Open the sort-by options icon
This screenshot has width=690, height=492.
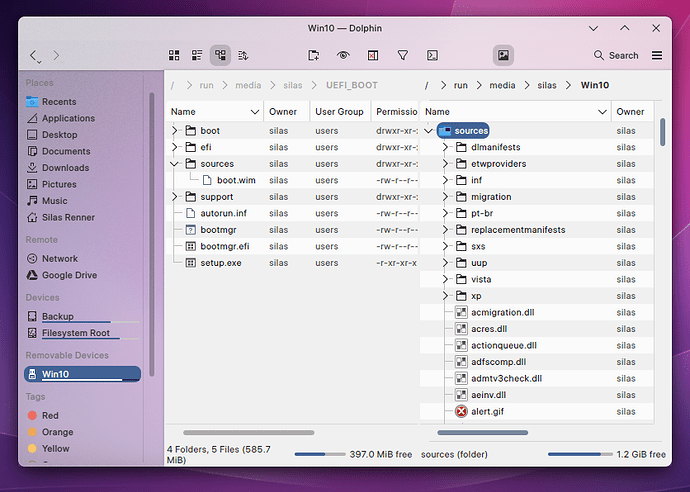click(x=243, y=55)
